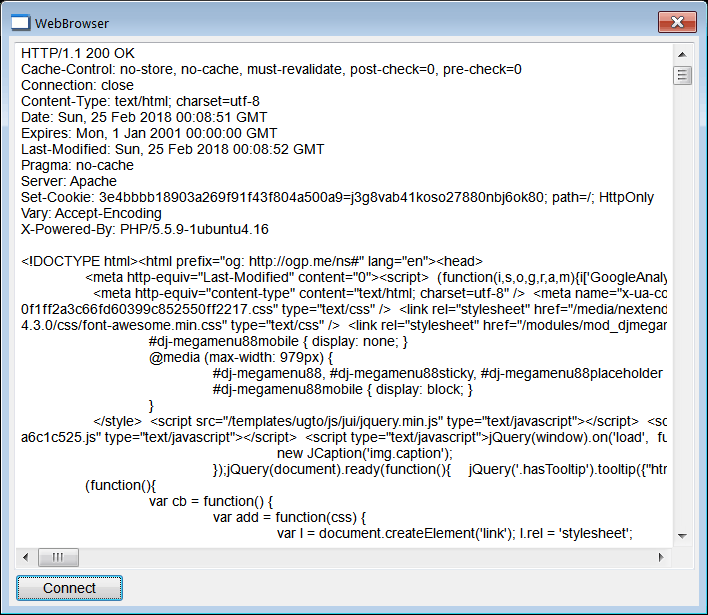Click the 'a6c1c525.js' script line
The image size is (708, 615).
pyautogui.click(x=344, y=438)
